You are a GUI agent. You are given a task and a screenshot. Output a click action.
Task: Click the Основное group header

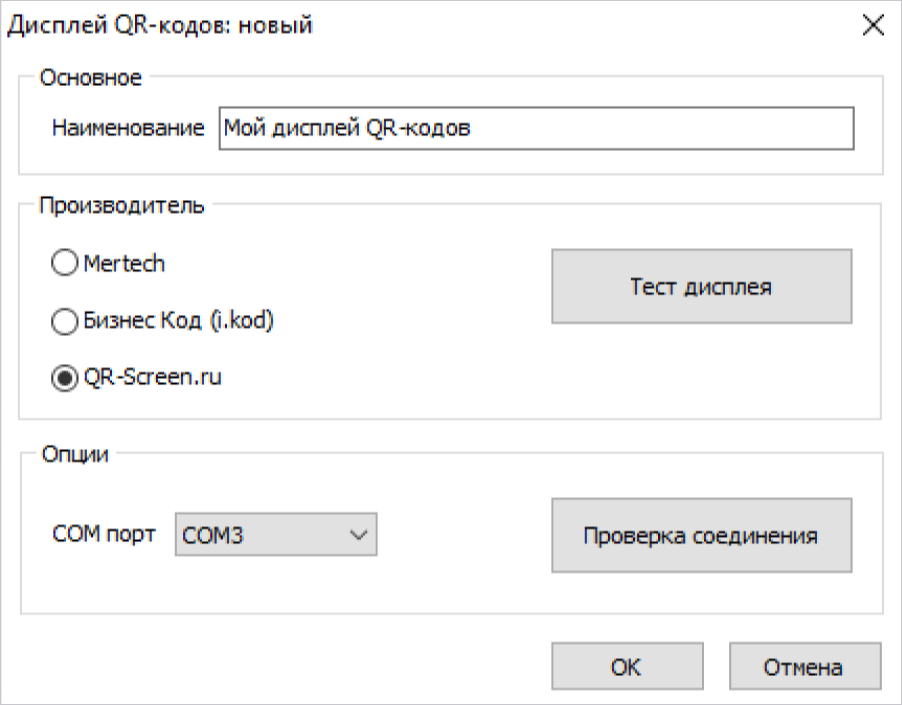pos(90,78)
